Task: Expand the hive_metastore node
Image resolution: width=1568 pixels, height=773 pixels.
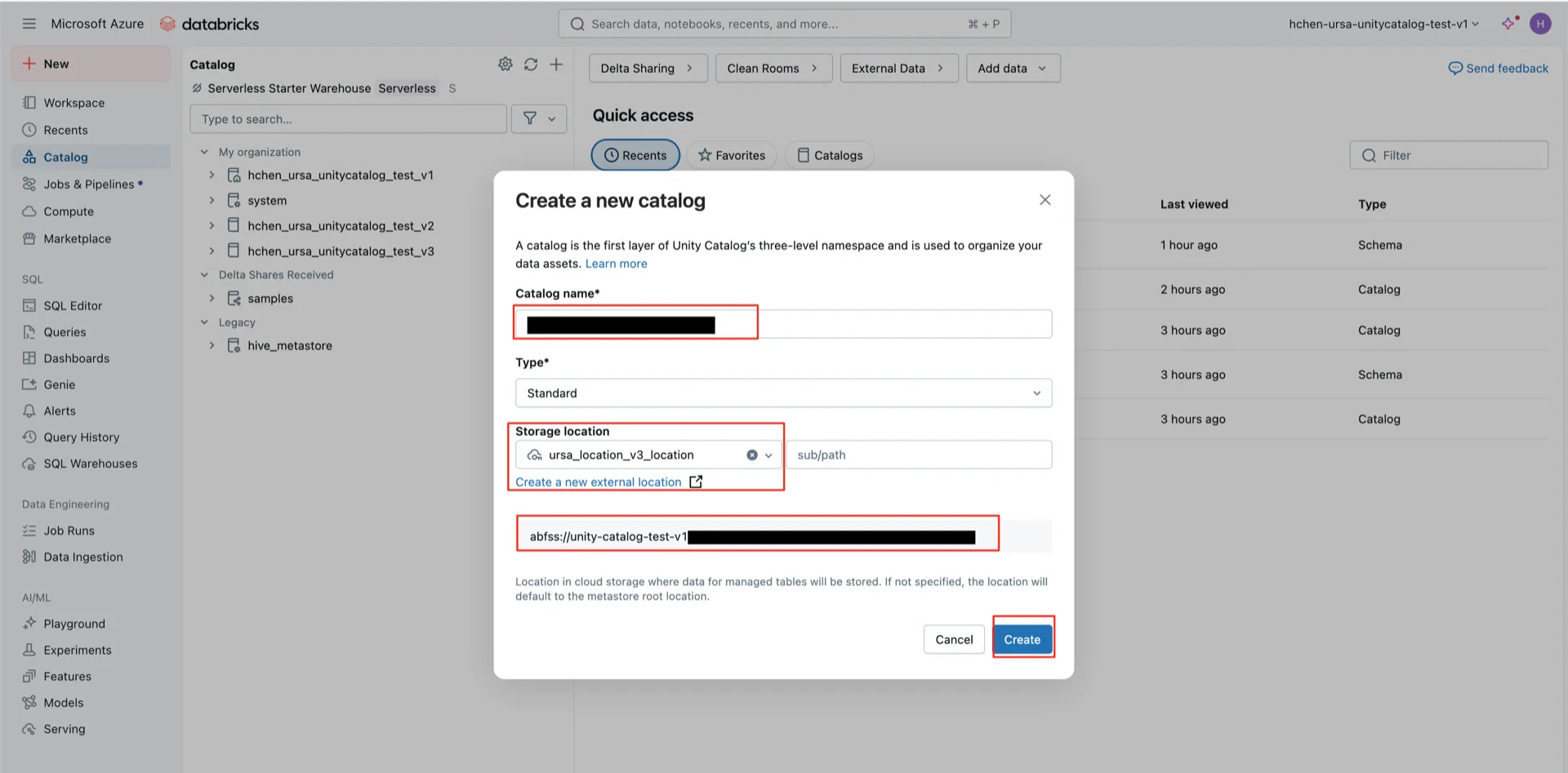Action: point(212,345)
